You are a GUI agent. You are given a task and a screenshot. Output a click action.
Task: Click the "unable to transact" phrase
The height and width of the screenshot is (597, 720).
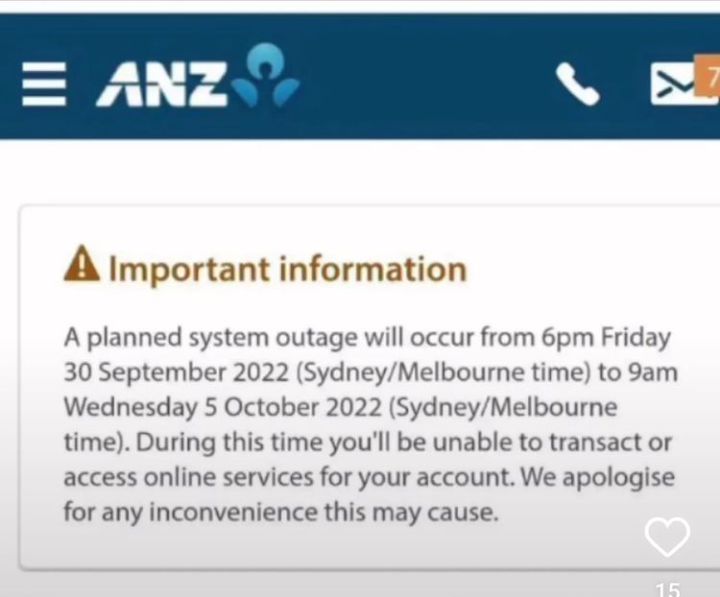tap(536, 442)
